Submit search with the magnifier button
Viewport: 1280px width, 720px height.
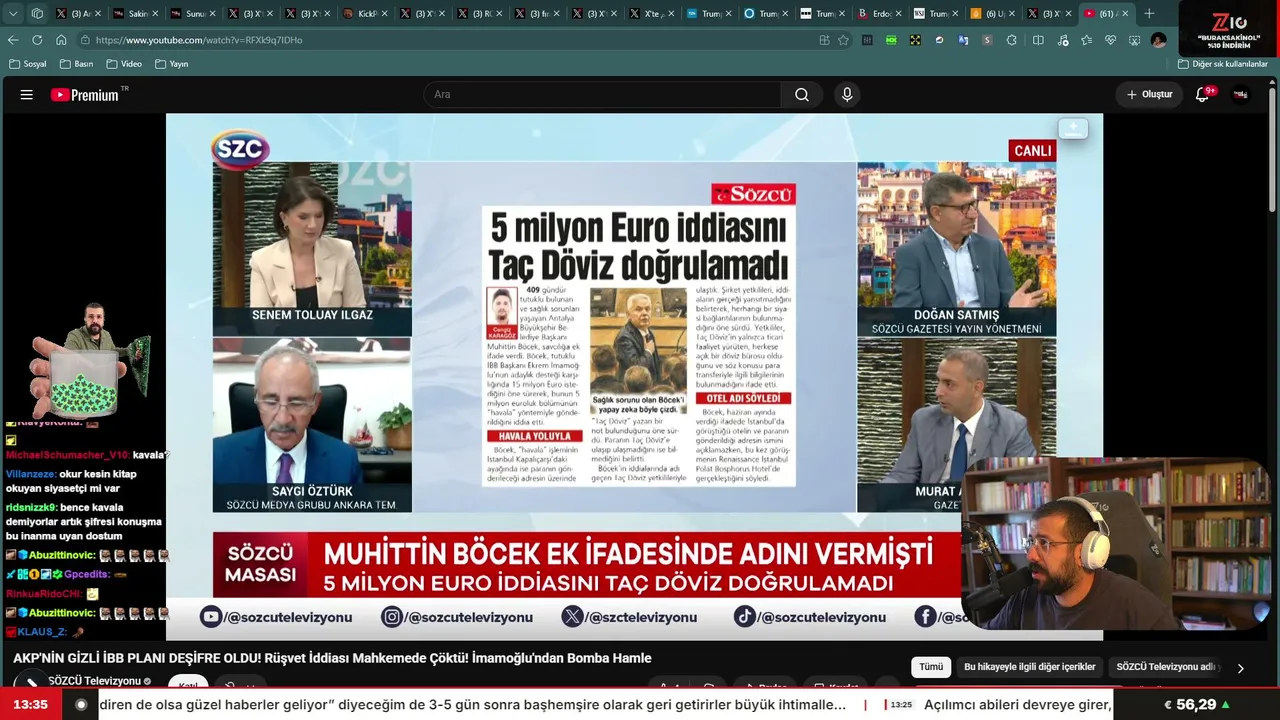tap(802, 95)
